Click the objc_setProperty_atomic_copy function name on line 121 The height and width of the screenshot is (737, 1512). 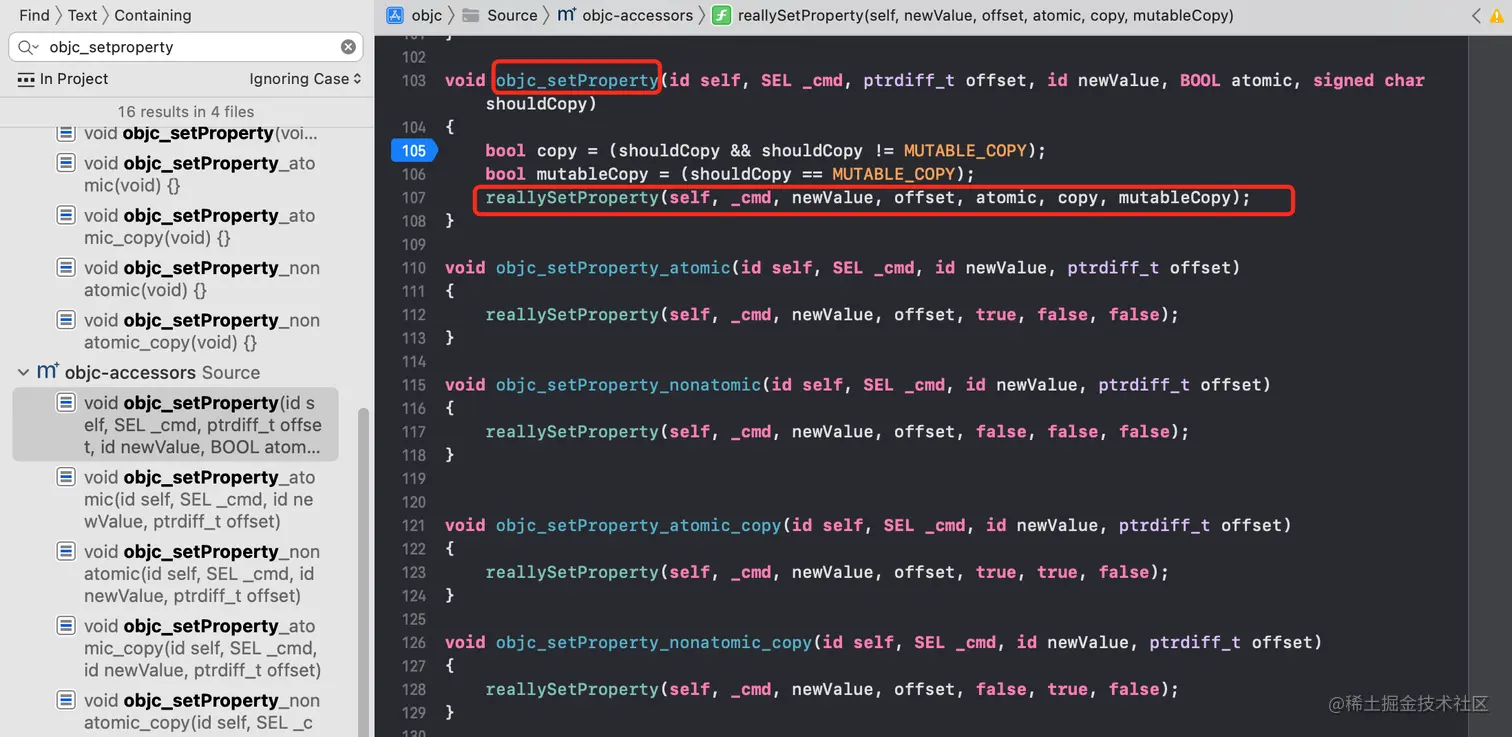[638, 525]
